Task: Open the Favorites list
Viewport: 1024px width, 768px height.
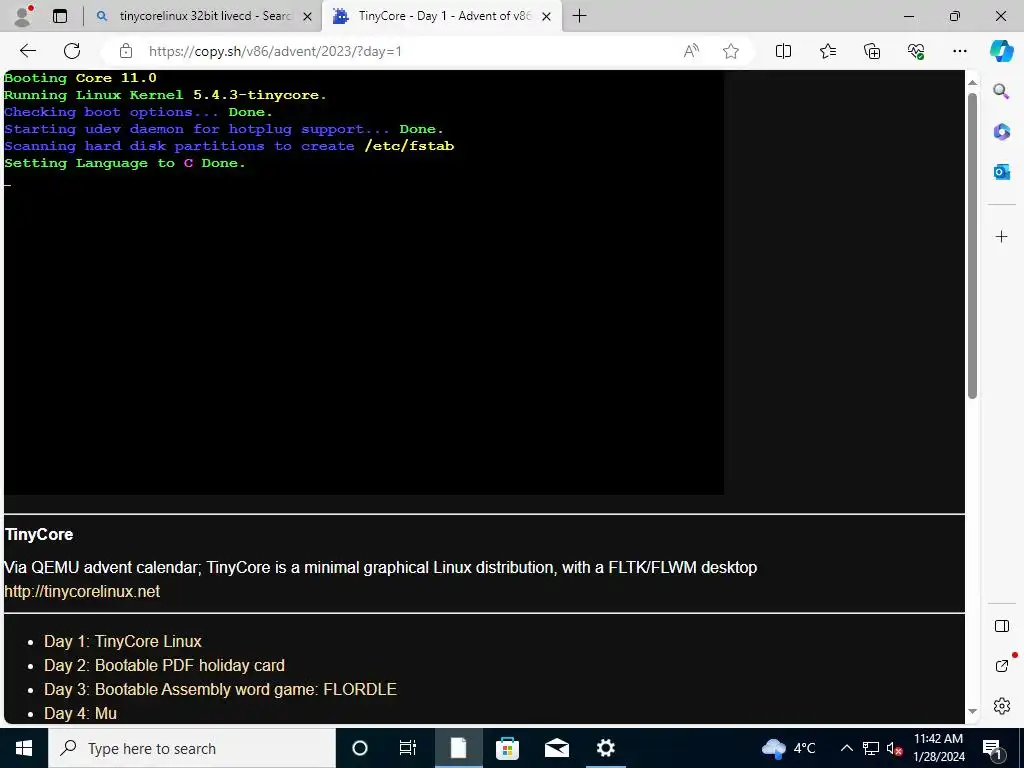Action: click(827, 51)
